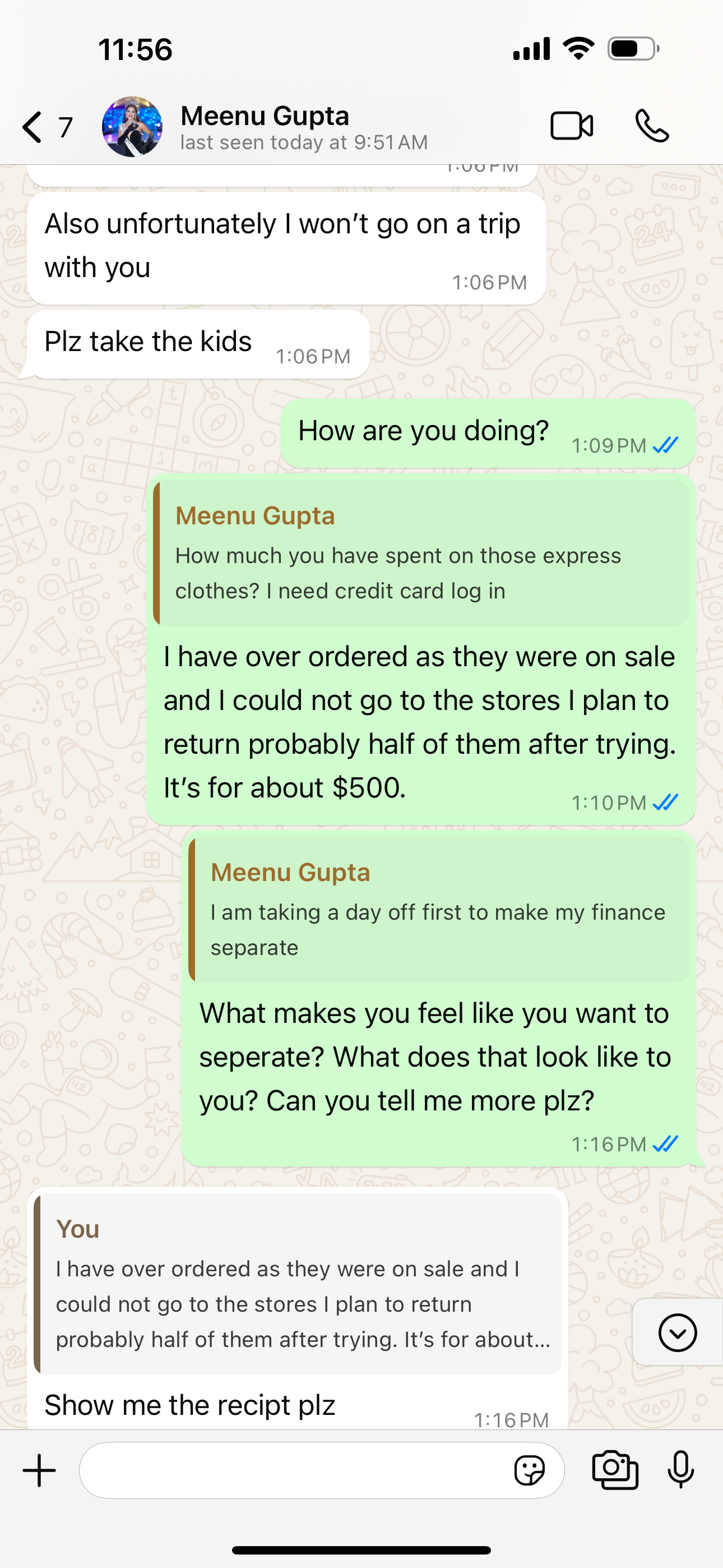The image size is (723, 1568).
Task: Tap the plus attachment icon
Action: tap(40, 1470)
